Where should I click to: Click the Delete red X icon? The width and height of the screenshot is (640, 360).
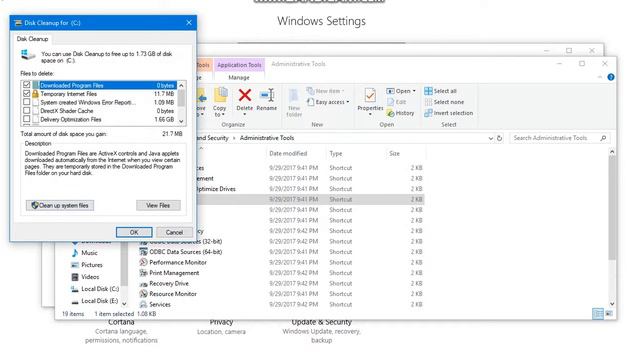pos(244,96)
